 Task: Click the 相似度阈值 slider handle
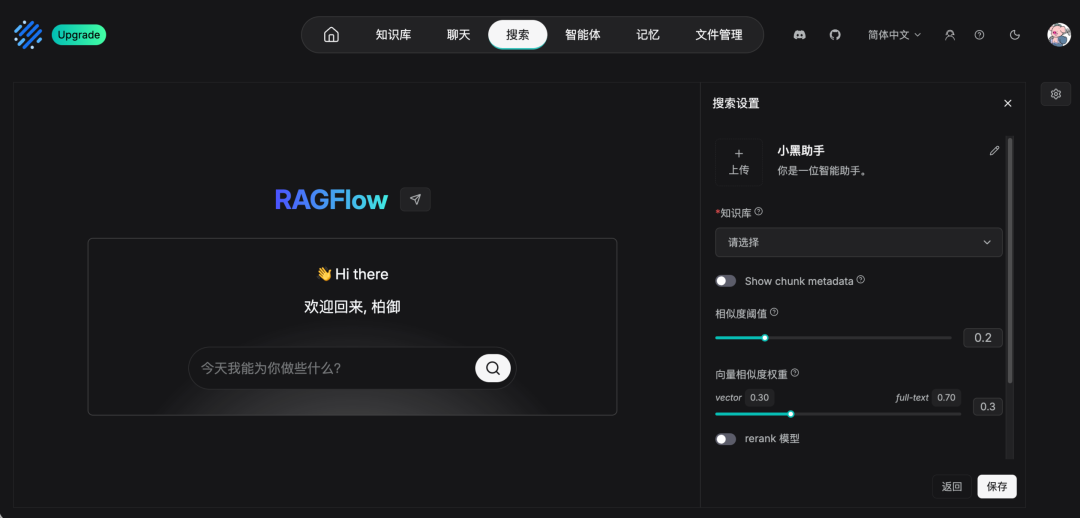765,338
